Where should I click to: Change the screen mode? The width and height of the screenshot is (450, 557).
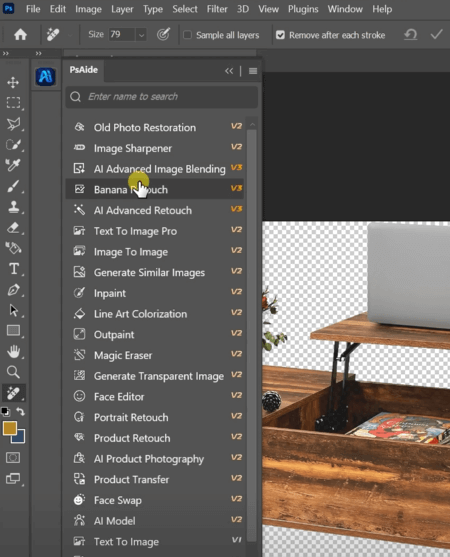point(13,478)
